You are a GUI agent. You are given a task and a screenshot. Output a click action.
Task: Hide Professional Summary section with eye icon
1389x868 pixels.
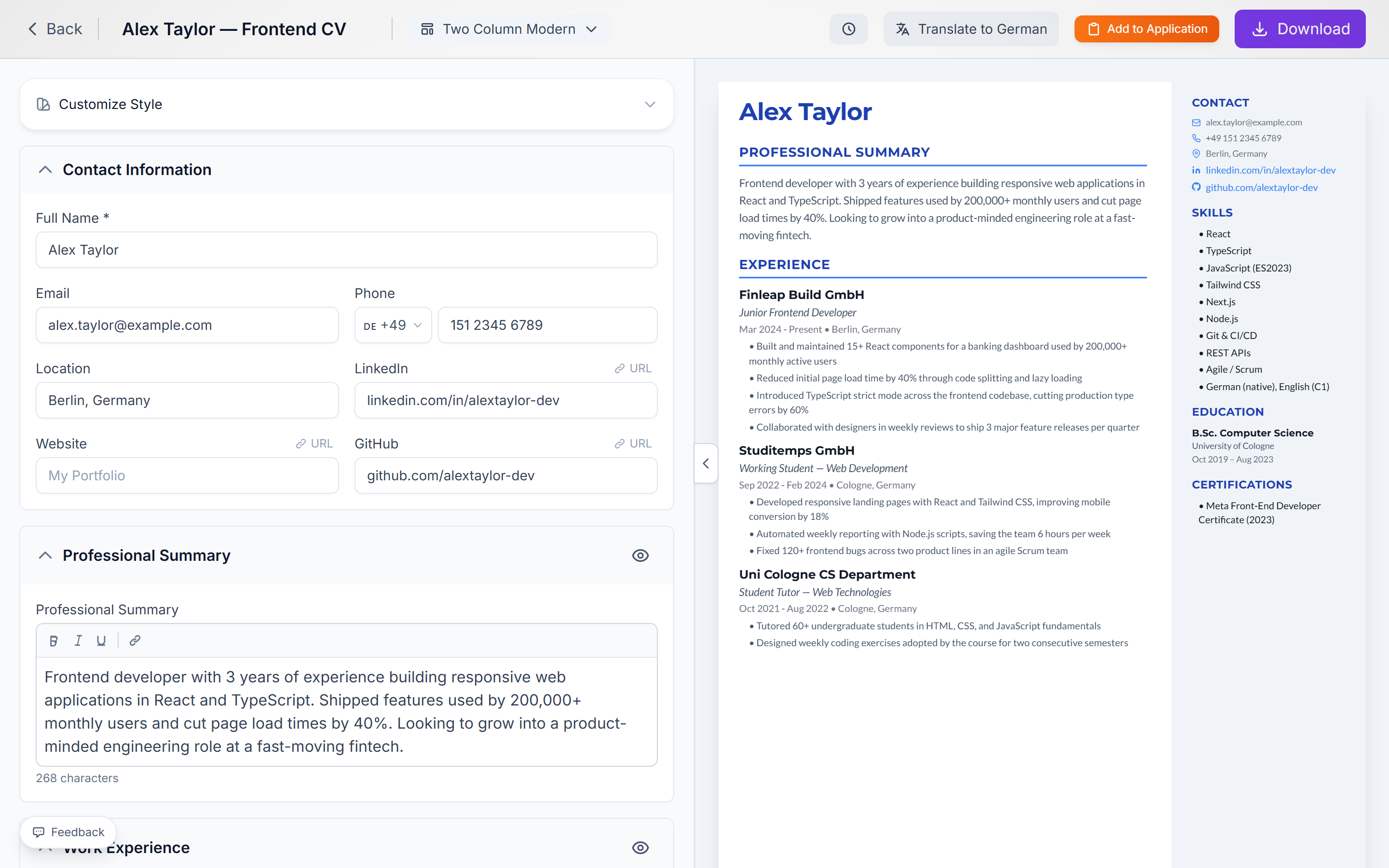point(640,556)
